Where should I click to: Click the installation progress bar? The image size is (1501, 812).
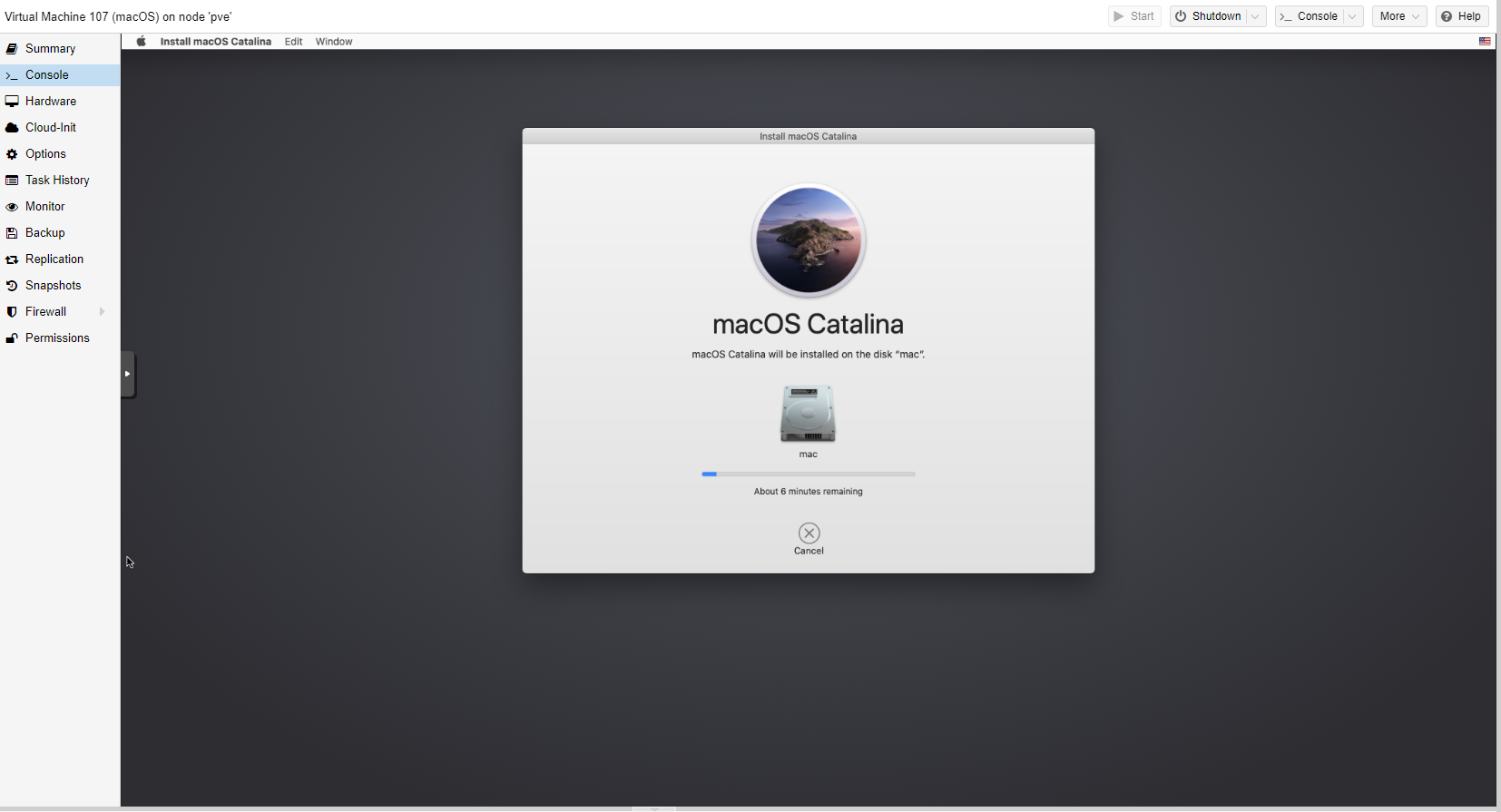[808, 474]
